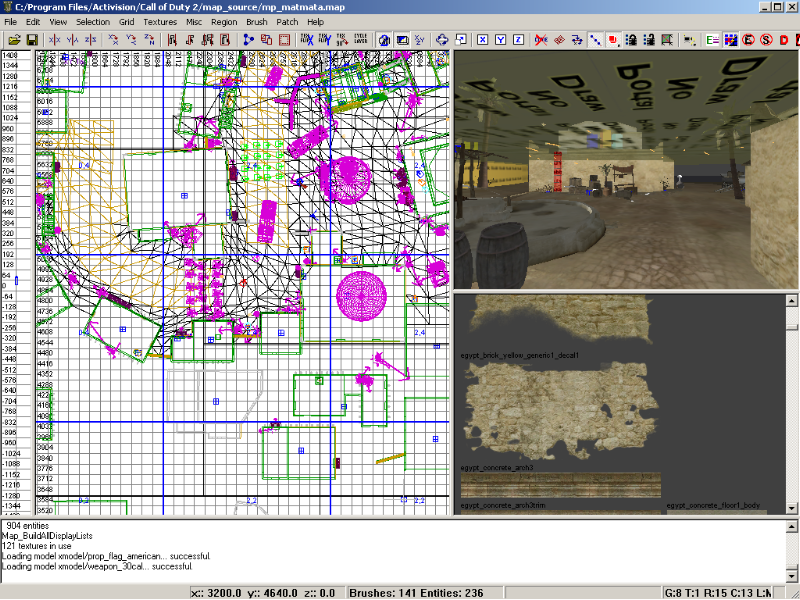Toggle the blue grid lightning icon
This screenshot has width=800, height=600.
[731, 40]
